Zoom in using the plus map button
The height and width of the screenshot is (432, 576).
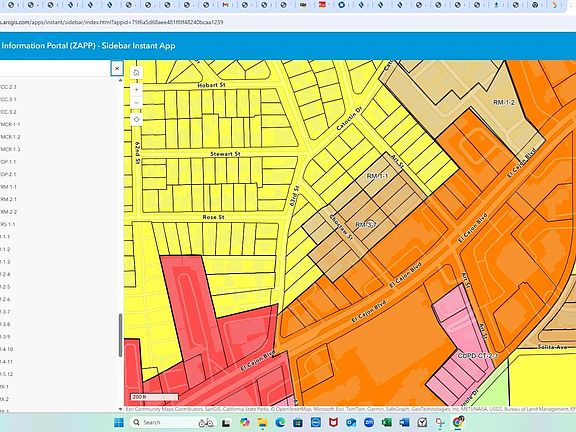point(136,90)
